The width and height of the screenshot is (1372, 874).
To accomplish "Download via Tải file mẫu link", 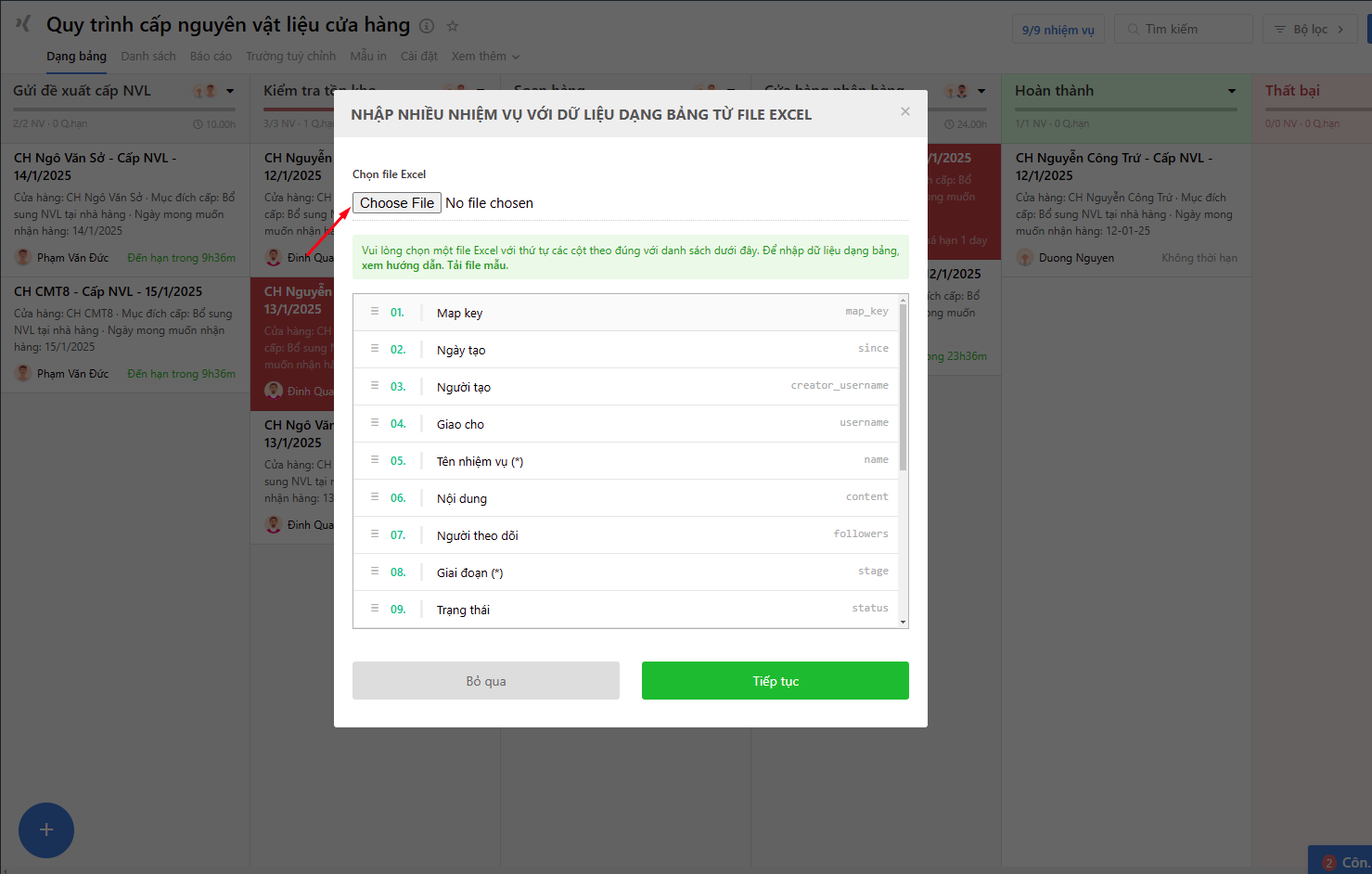I will point(477,265).
